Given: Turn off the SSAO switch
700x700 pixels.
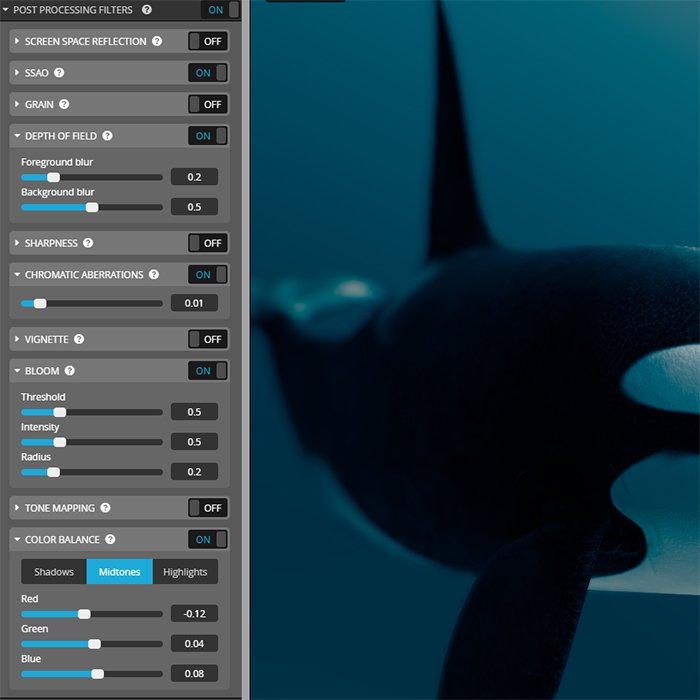Looking at the screenshot, I should click(x=208, y=73).
